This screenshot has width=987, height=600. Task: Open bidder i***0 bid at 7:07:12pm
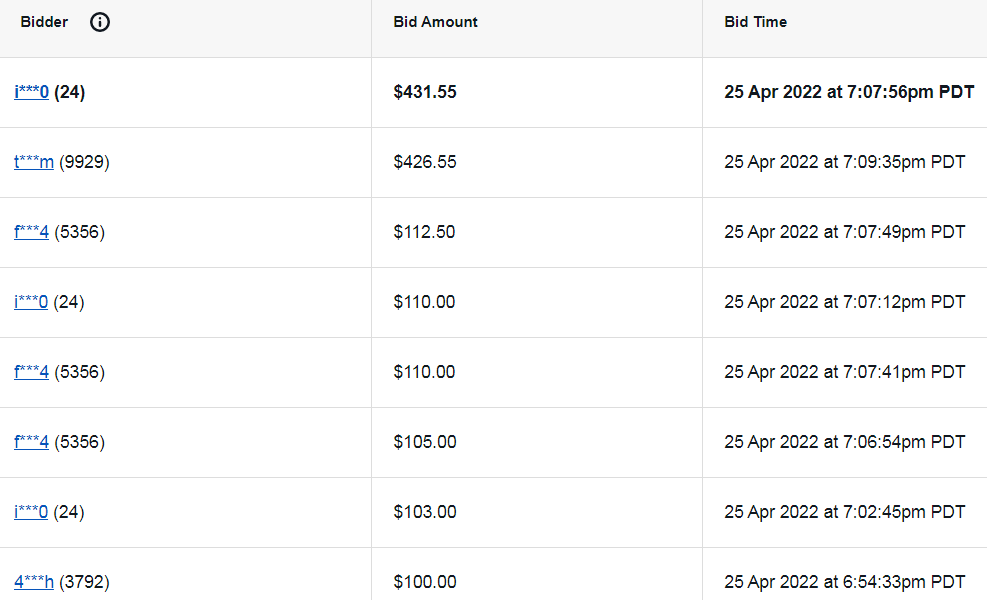tap(31, 302)
